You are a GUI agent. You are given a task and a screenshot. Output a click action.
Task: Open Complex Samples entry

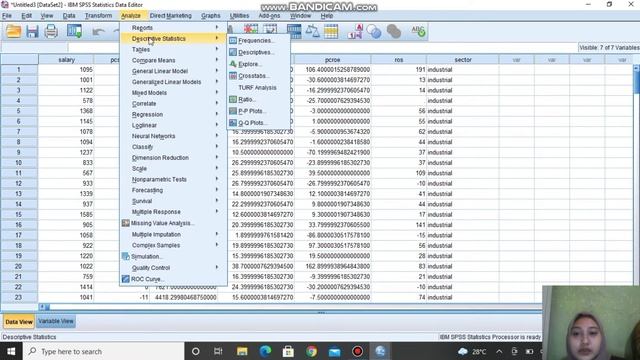(x=173, y=245)
